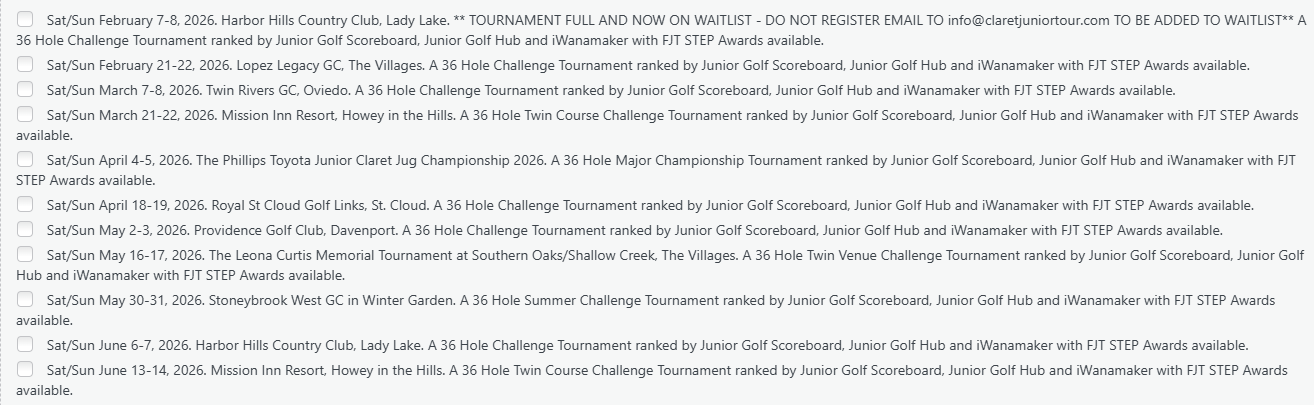Image resolution: width=1314 pixels, height=405 pixels.
Task: Tick the February 21-22 Lopez Legacy checkbox
Action: pos(25,65)
